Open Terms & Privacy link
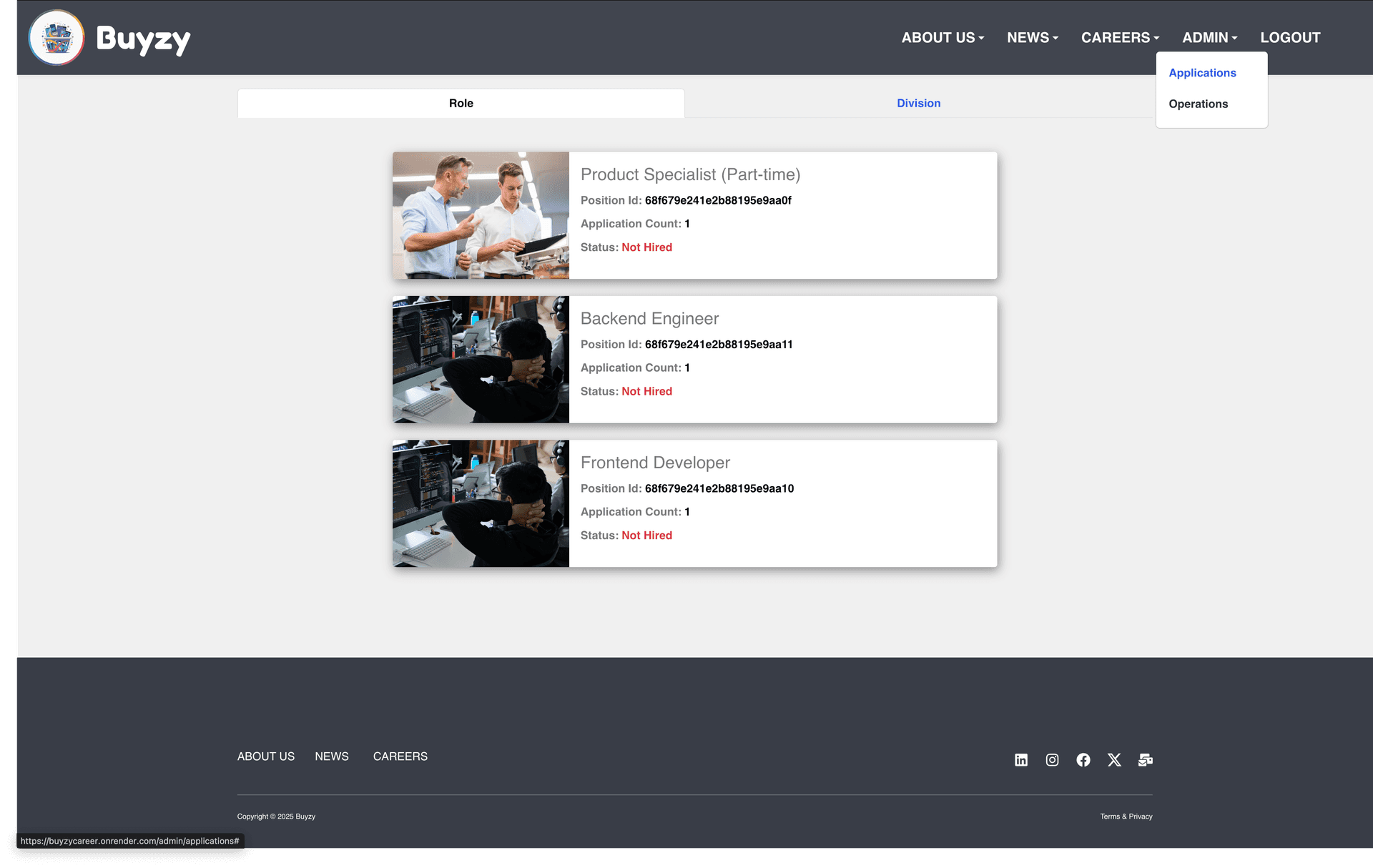Image resolution: width=1373 pixels, height=868 pixels. (1126, 817)
